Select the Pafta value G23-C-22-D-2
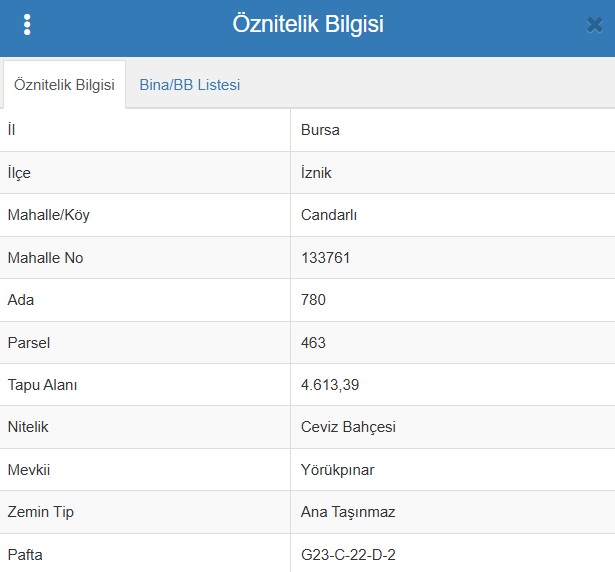 [348, 555]
